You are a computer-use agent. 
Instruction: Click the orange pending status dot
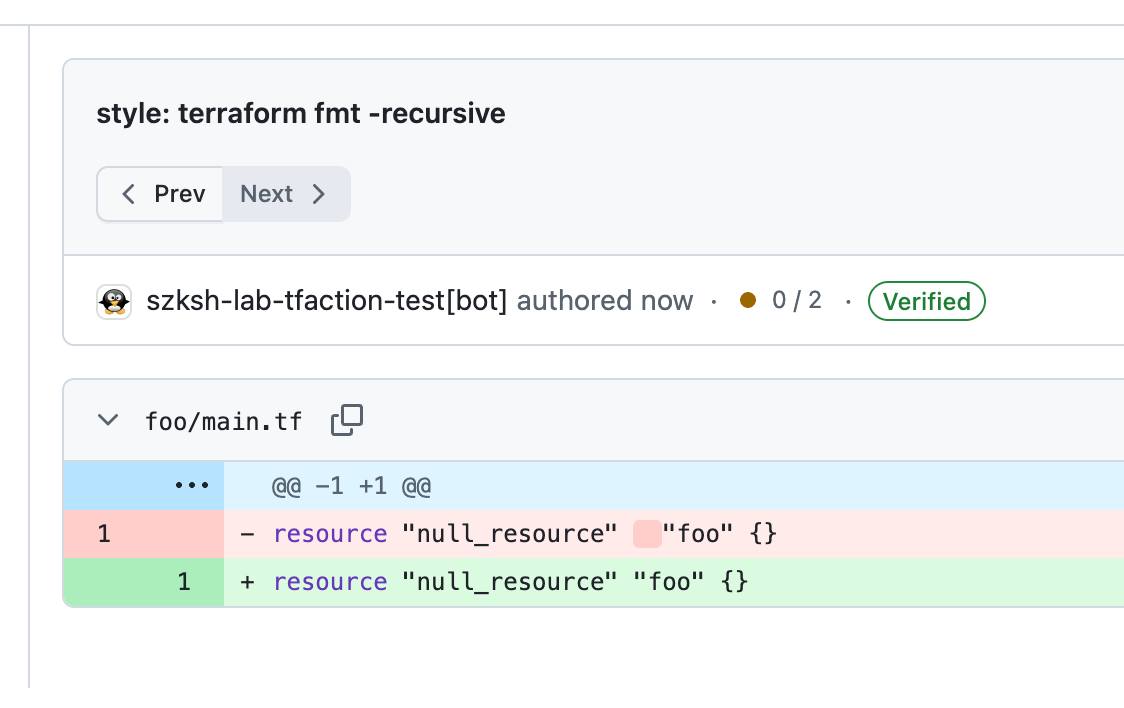click(x=748, y=300)
